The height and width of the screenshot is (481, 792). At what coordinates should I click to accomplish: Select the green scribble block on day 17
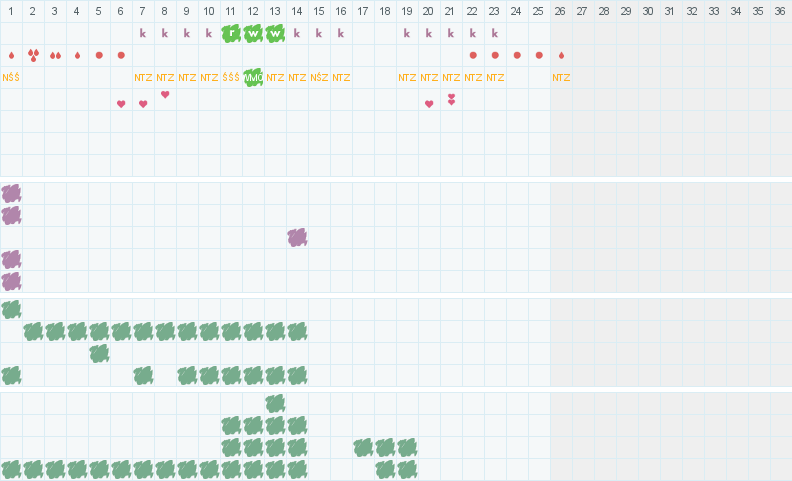click(363, 447)
